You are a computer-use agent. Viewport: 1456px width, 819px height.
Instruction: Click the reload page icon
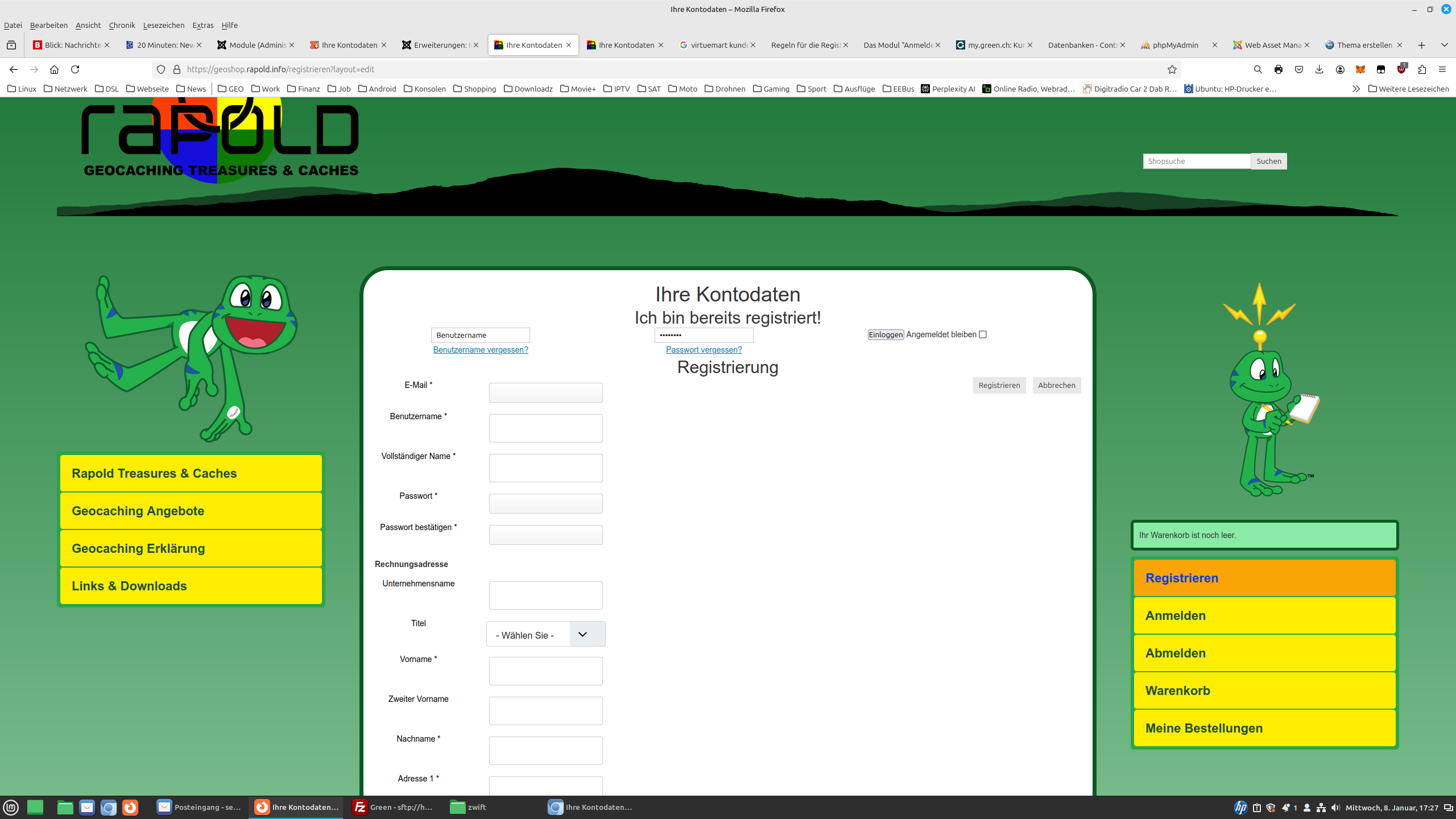click(x=75, y=69)
